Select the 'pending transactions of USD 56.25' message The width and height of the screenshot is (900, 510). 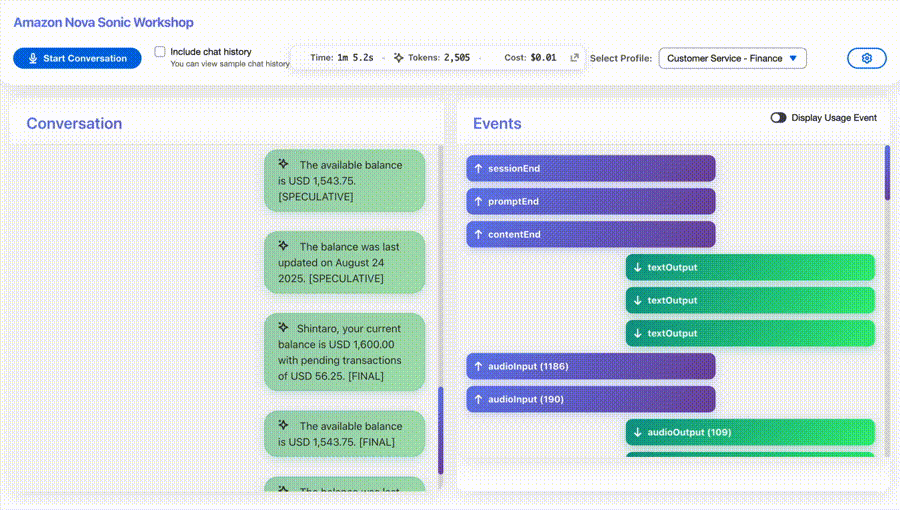click(x=344, y=352)
